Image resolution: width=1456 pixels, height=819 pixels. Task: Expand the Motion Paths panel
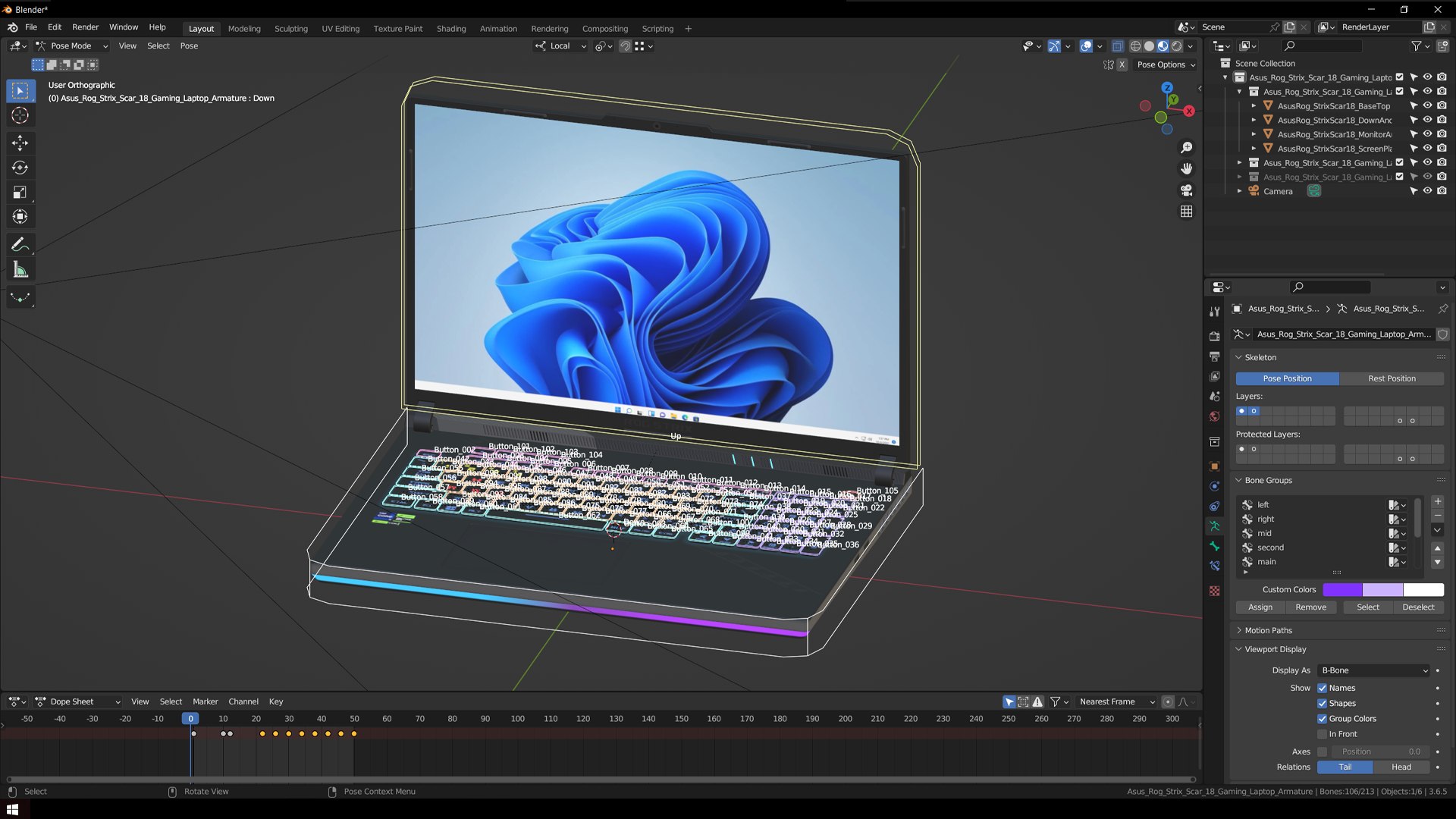pyautogui.click(x=1239, y=631)
